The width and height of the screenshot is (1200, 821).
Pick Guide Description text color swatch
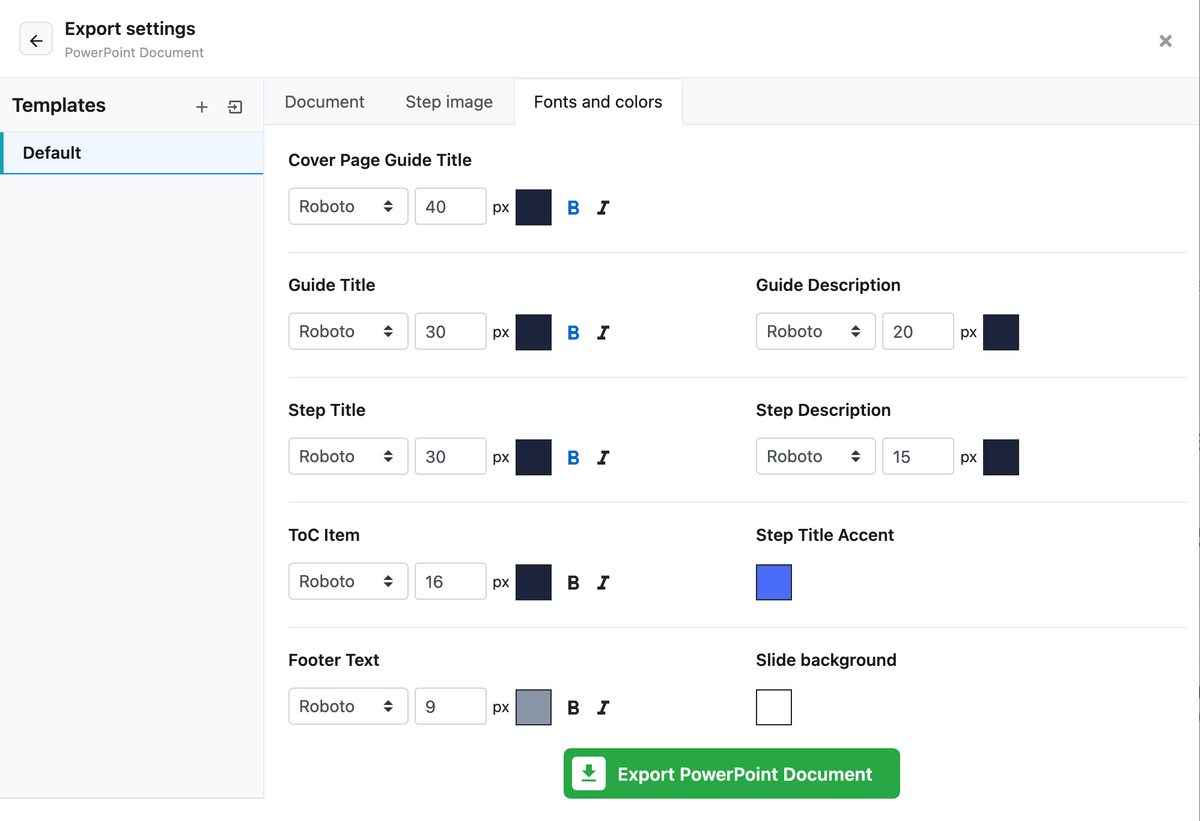tap(1001, 332)
